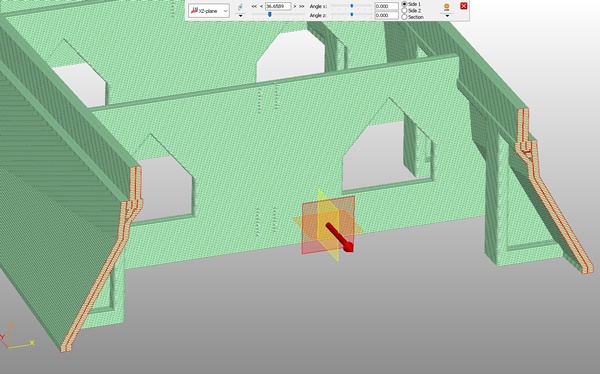
Task: Click the Angle x slider
Action: (x=352, y=6)
